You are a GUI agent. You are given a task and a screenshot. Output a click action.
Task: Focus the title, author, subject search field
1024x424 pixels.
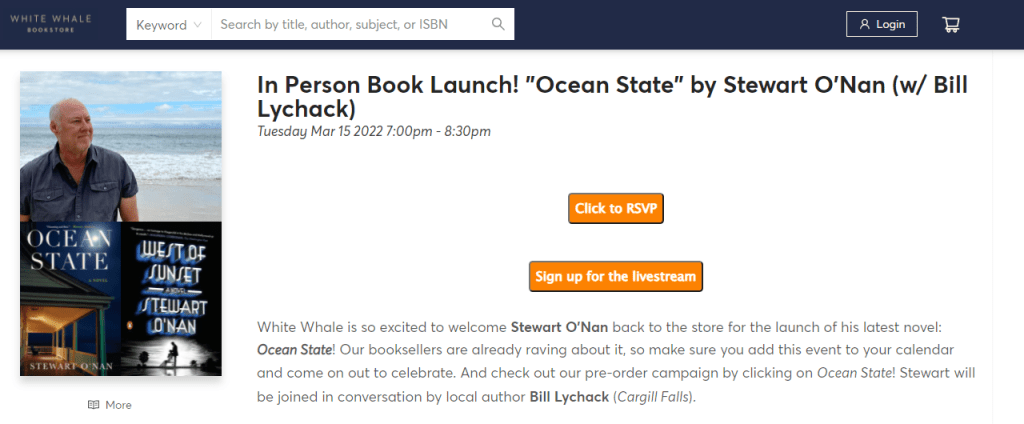[352, 25]
